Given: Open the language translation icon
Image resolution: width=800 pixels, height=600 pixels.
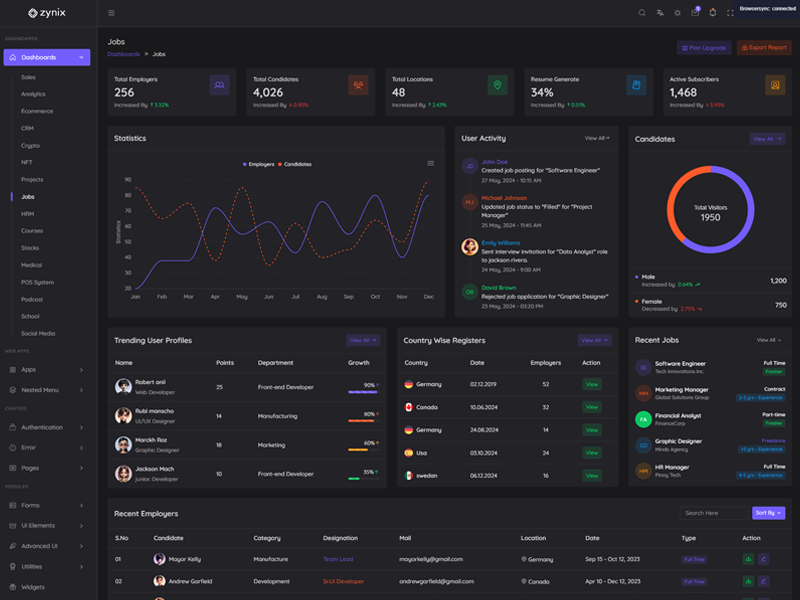Looking at the screenshot, I should click(660, 13).
